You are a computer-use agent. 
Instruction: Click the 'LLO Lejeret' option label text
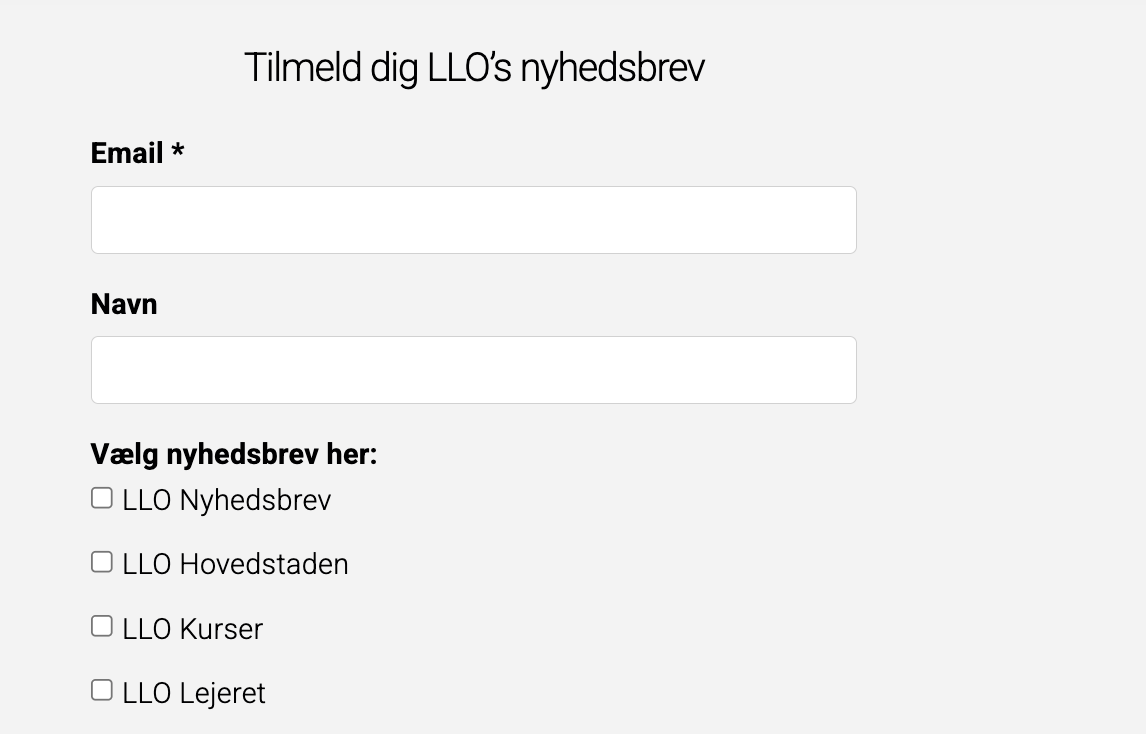(x=194, y=693)
